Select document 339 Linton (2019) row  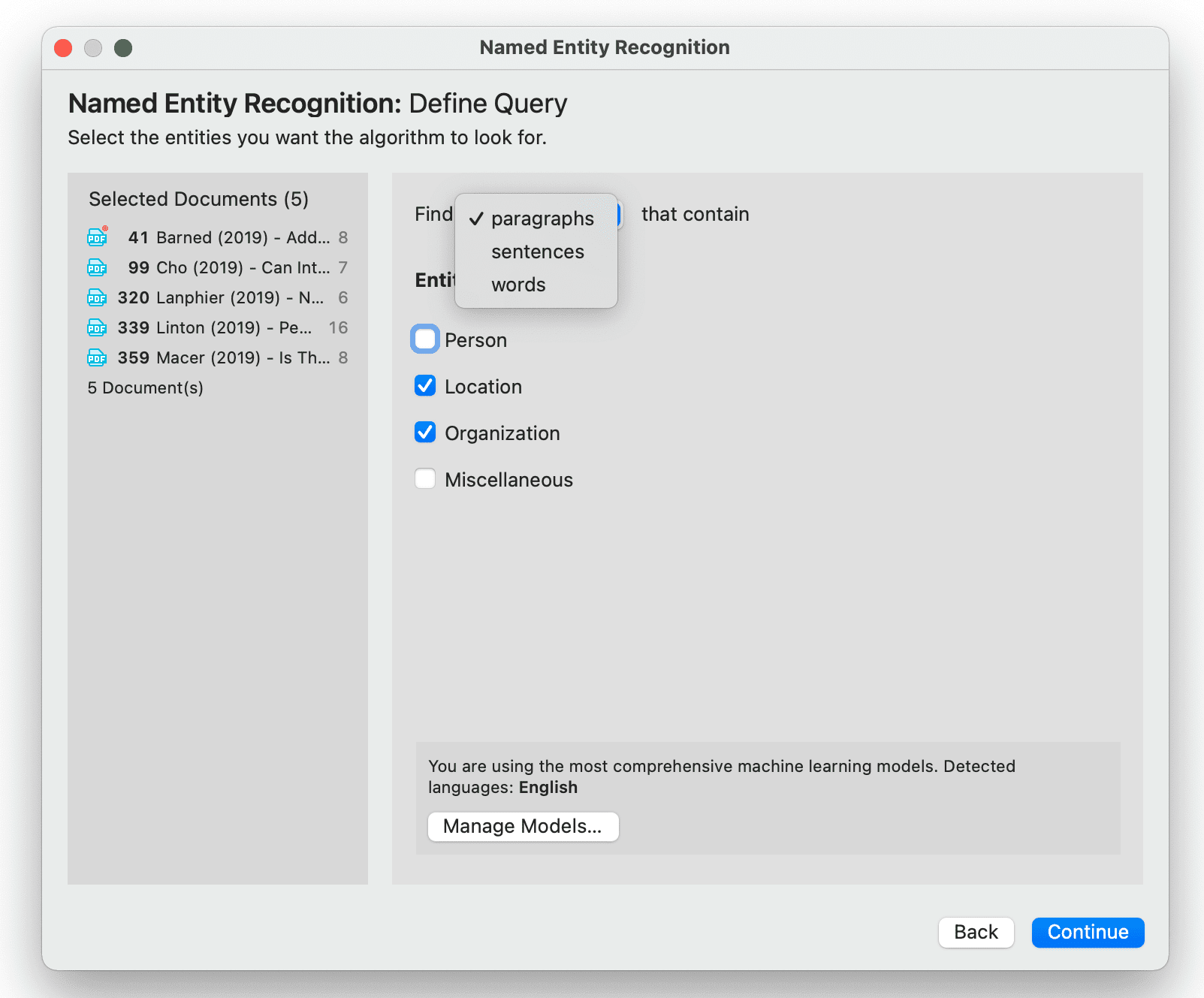tap(218, 327)
